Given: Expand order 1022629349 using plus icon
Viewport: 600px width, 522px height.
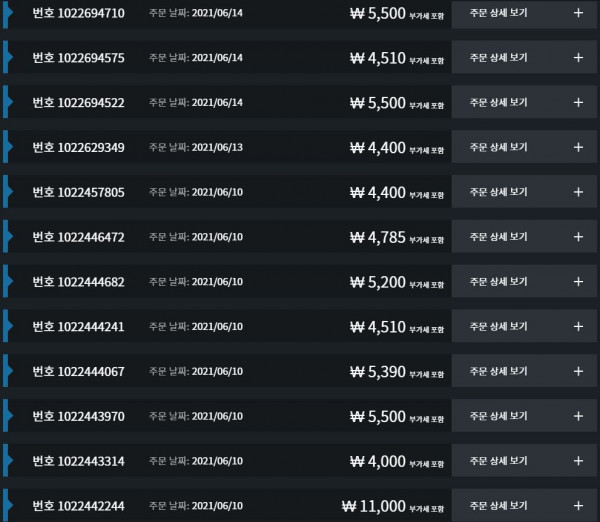Looking at the screenshot, I should coord(578,147).
